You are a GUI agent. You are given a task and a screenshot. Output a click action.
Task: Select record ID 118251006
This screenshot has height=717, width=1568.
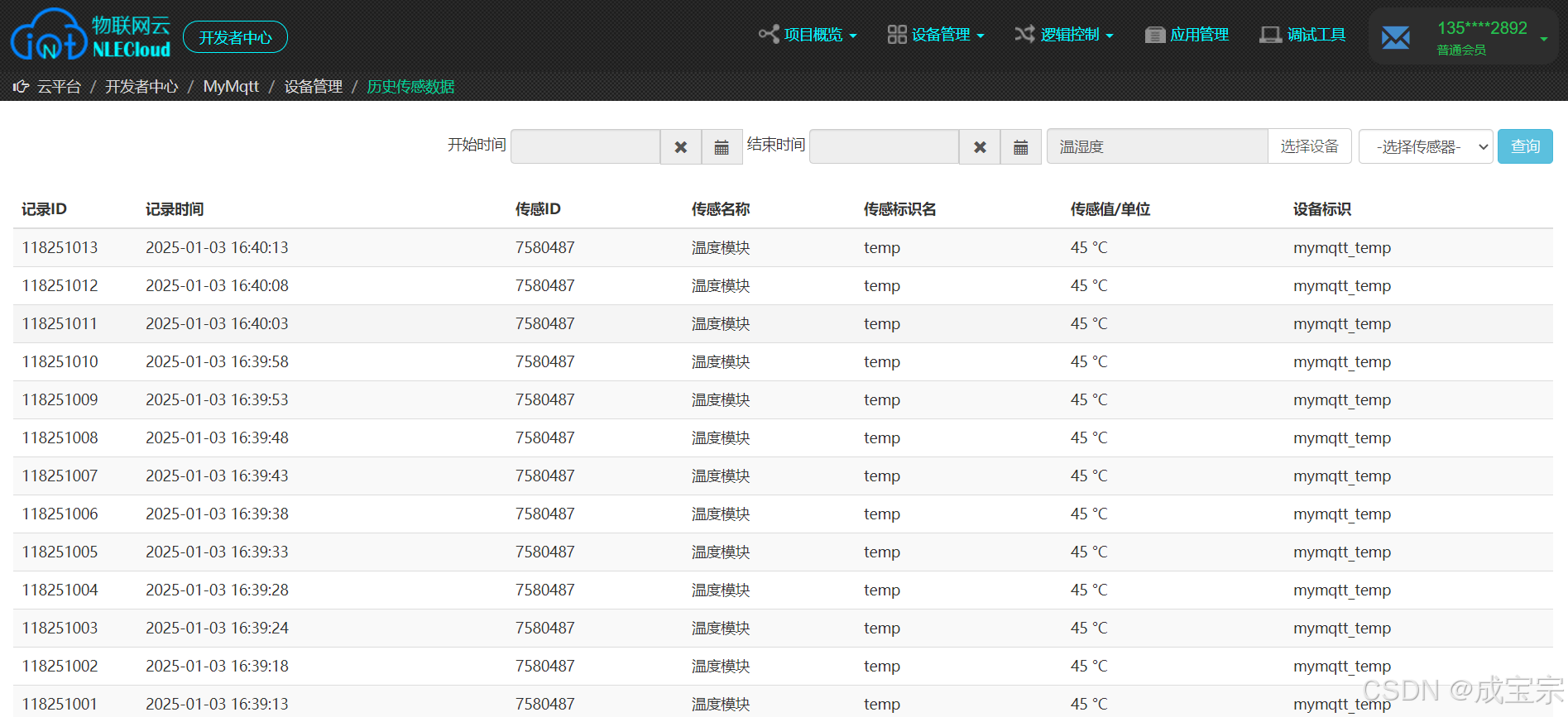coord(60,514)
